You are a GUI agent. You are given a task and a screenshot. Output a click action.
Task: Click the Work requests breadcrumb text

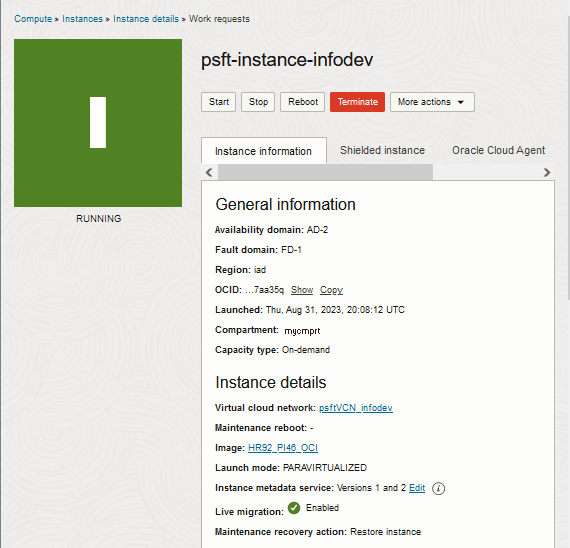(x=219, y=19)
